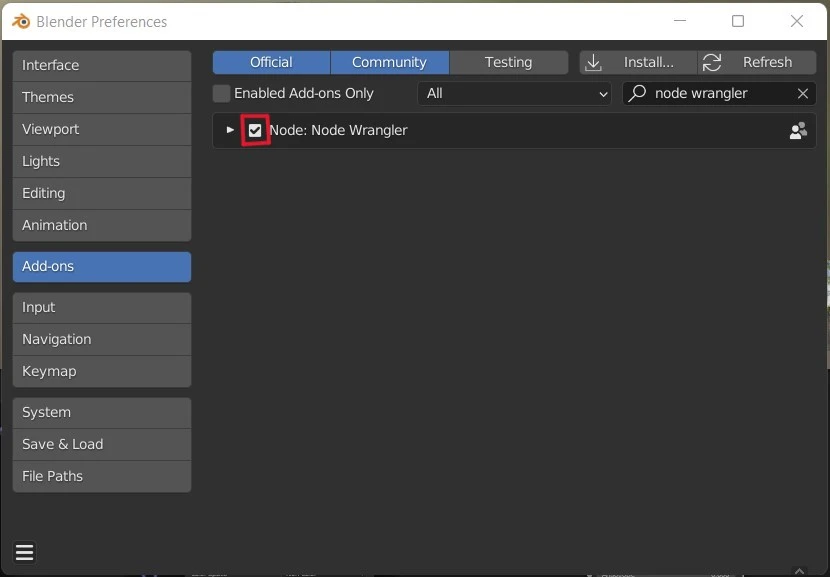Go to the Lights preferences section
The height and width of the screenshot is (577, 830).
(x=102, y=161)
